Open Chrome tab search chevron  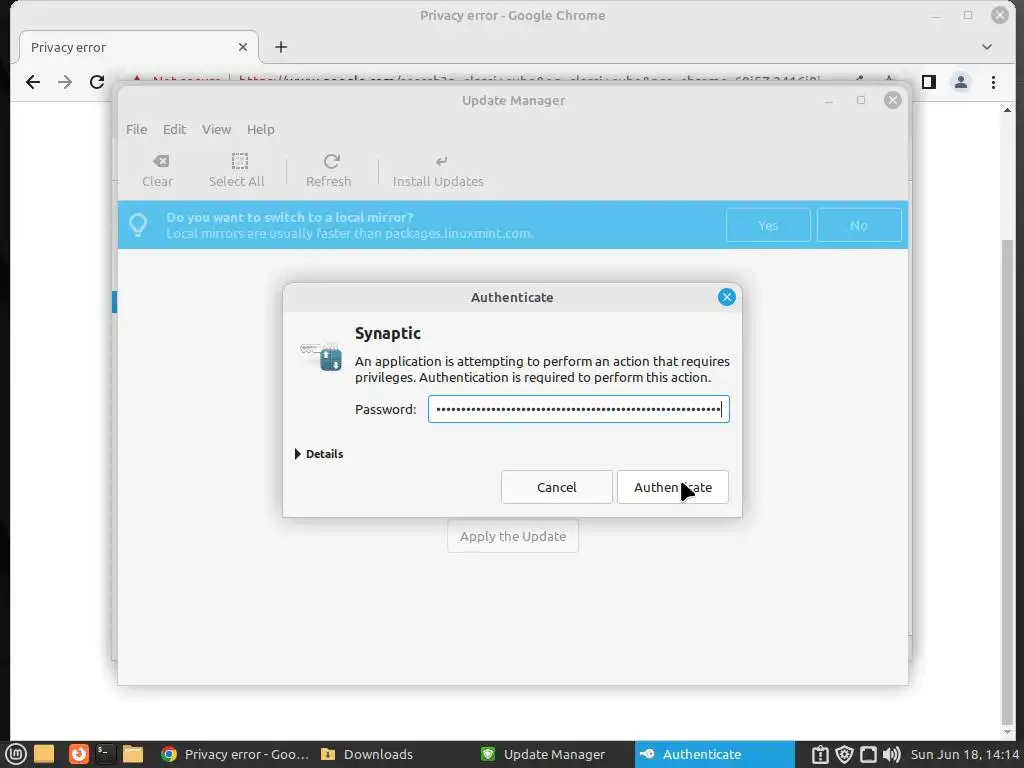tap(987, 47)
